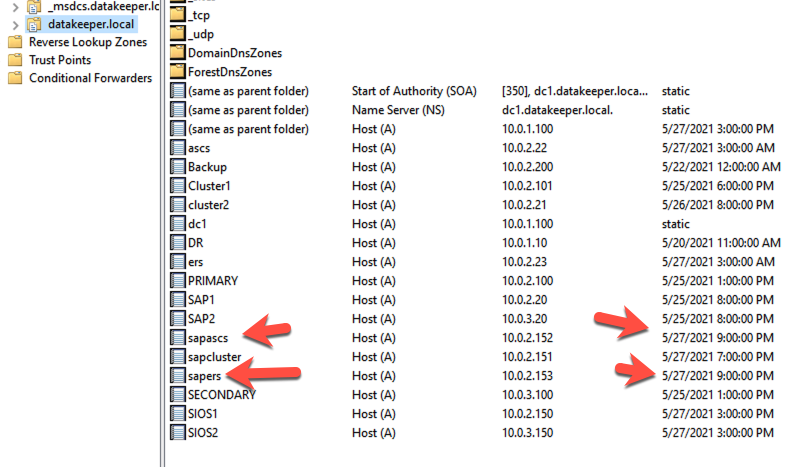Click the datakeeper.local zone icon

tap(34, 24)
